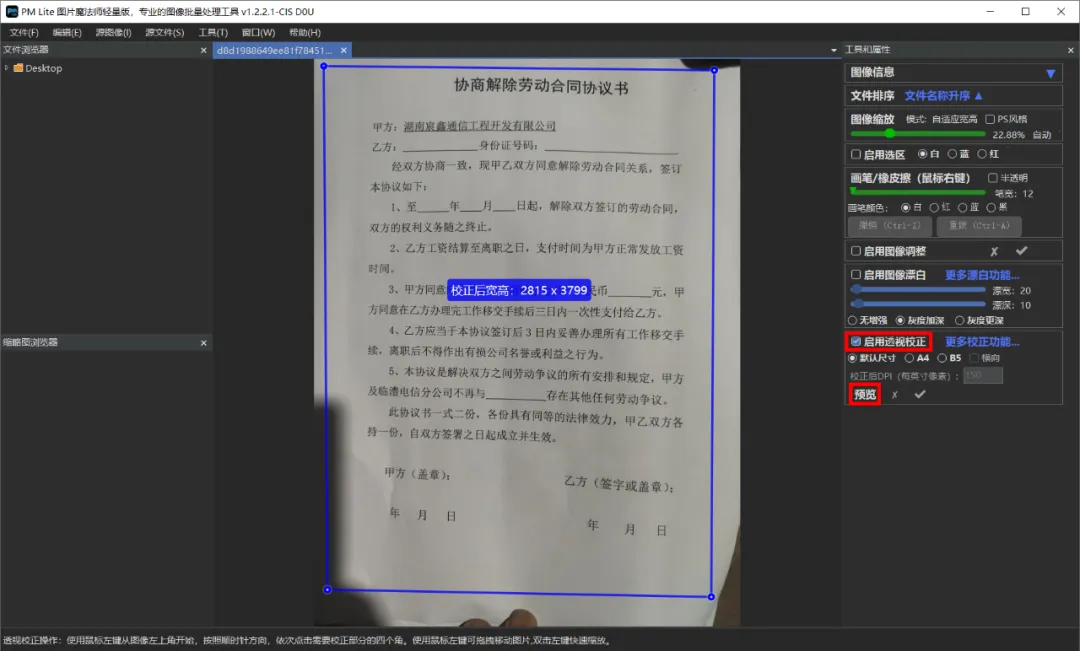Choose 黑 as the 画笔颜色
Screen dimensions: 1080x651
[x=990, y=207]
